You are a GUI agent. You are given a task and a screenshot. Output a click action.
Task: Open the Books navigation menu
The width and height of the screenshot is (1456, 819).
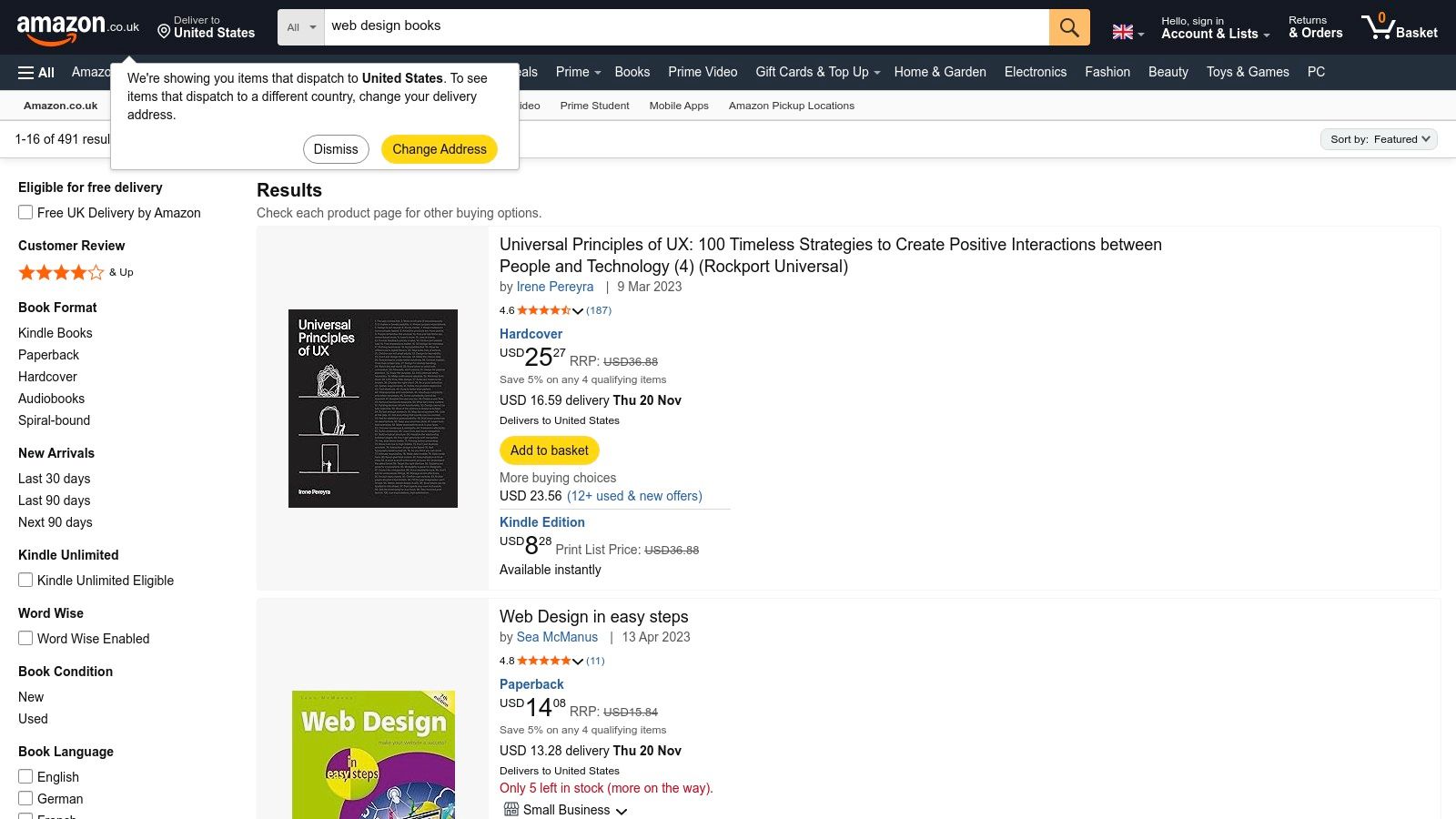(632, 72)
